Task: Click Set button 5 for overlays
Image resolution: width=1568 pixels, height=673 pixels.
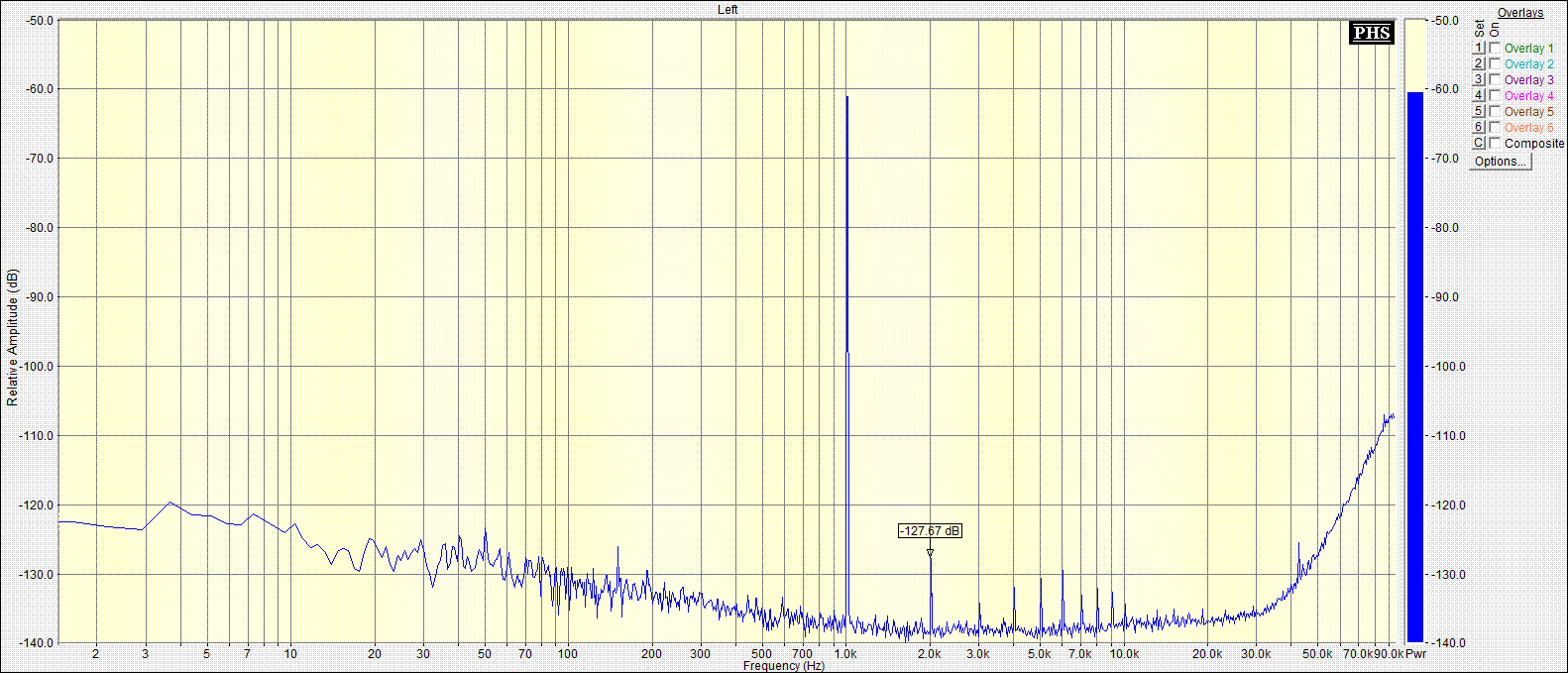Action: tap(1479, 111)
